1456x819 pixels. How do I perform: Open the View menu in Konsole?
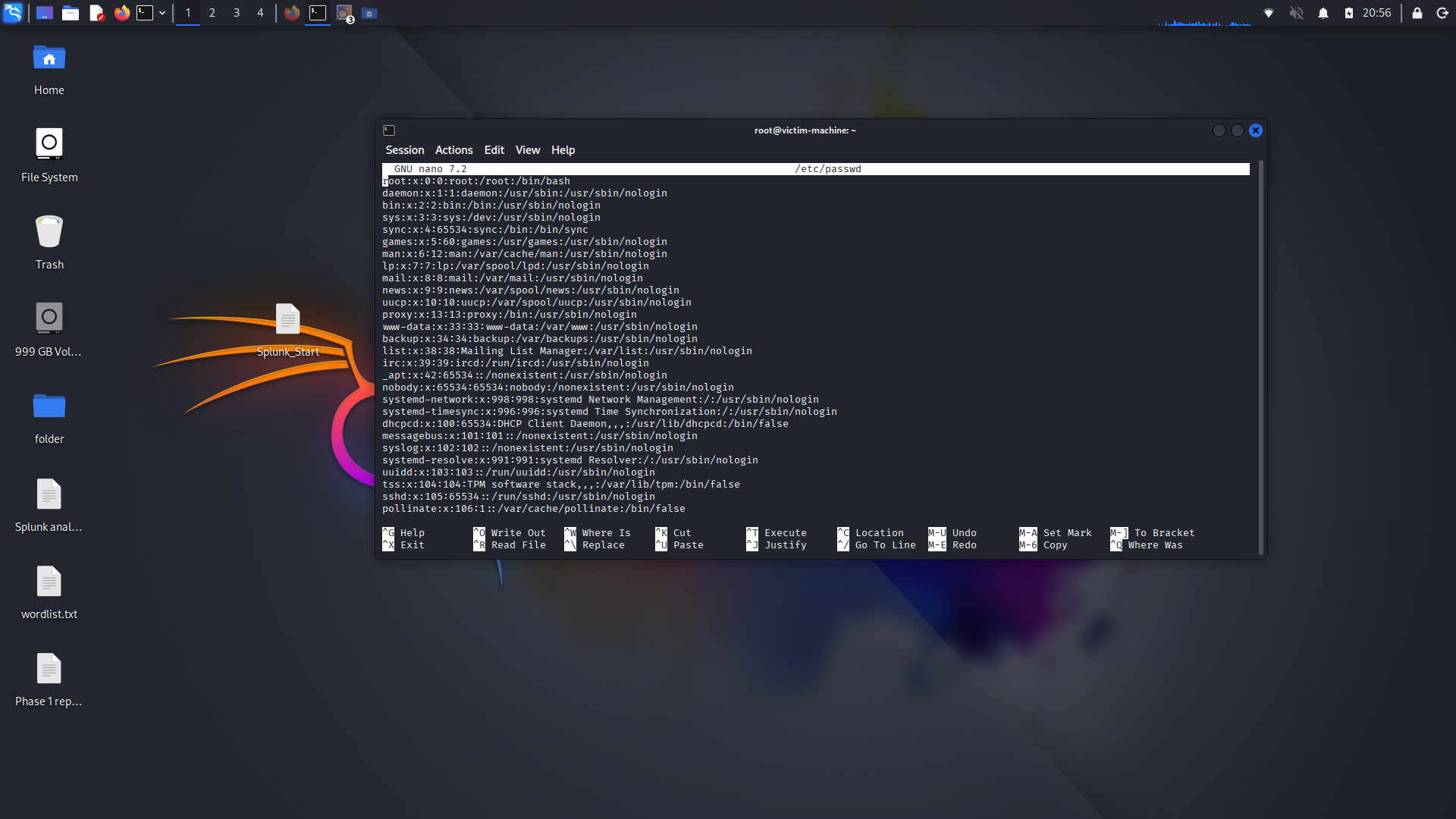[x=527, y=150]
